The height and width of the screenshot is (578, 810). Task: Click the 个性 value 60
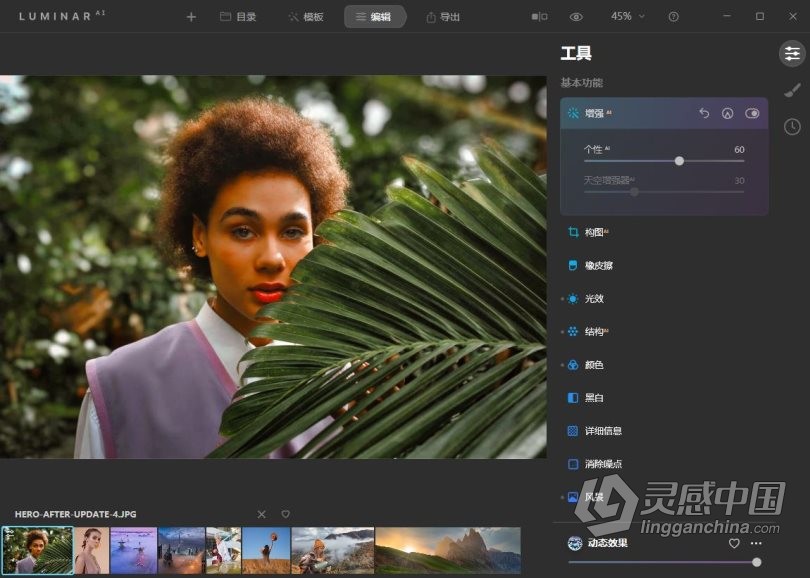[x=739, y=149]
